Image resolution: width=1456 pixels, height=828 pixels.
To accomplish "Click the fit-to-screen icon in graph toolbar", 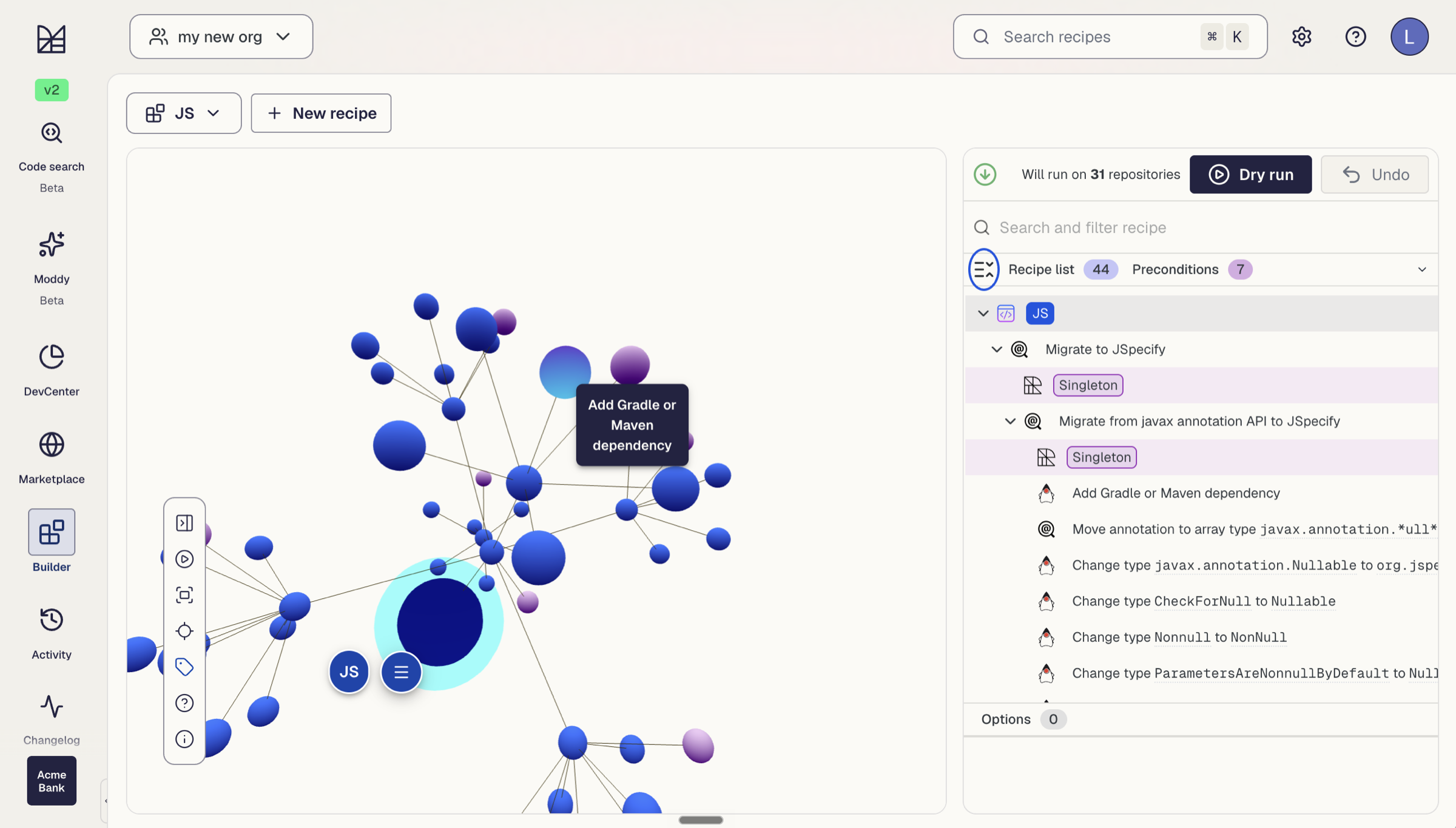I will (x=184, y=595).
